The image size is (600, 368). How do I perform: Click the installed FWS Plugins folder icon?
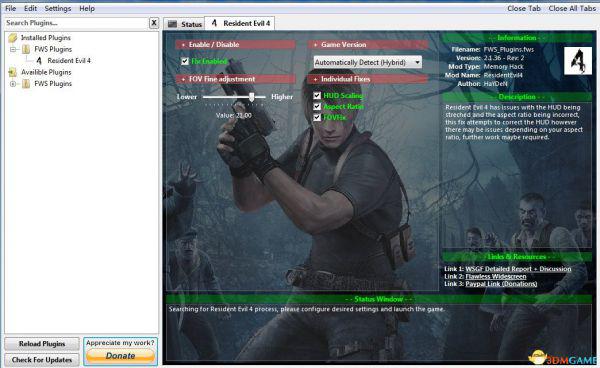[26, 49]
